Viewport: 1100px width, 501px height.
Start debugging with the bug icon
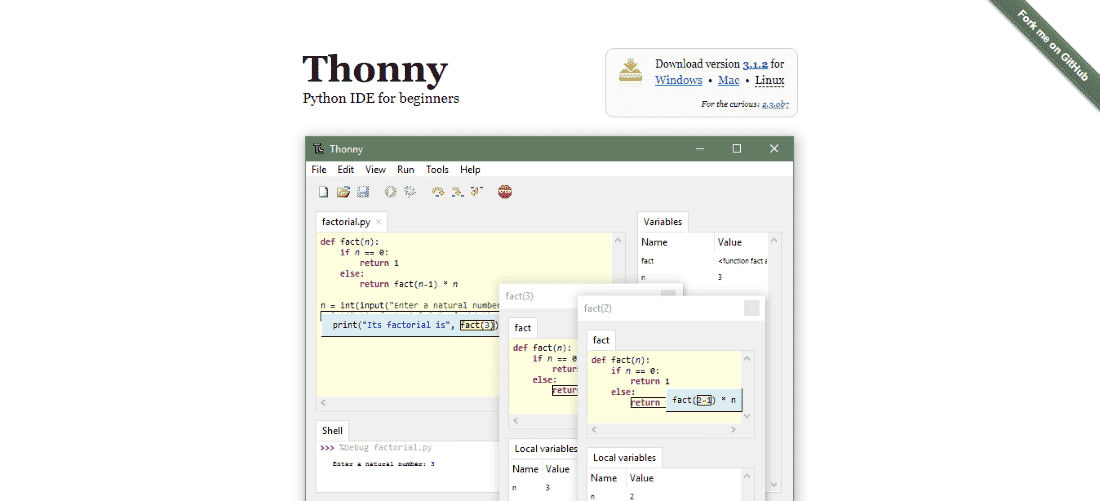click(x=410, y=192)
